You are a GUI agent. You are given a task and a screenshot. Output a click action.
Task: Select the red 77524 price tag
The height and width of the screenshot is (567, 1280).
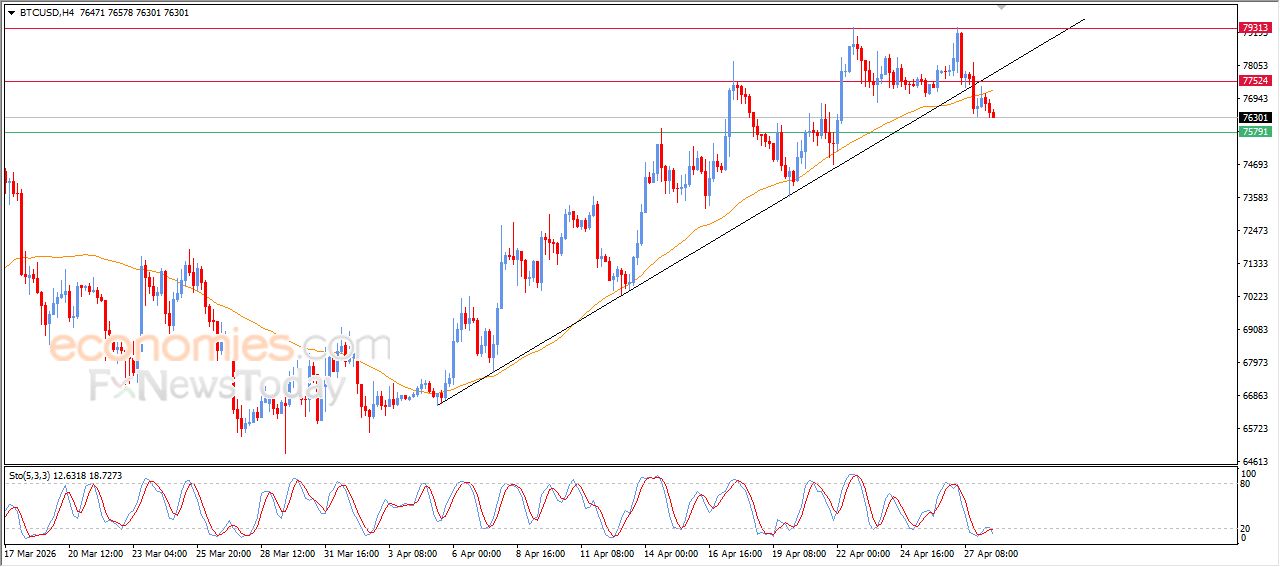click(1254, 80)
